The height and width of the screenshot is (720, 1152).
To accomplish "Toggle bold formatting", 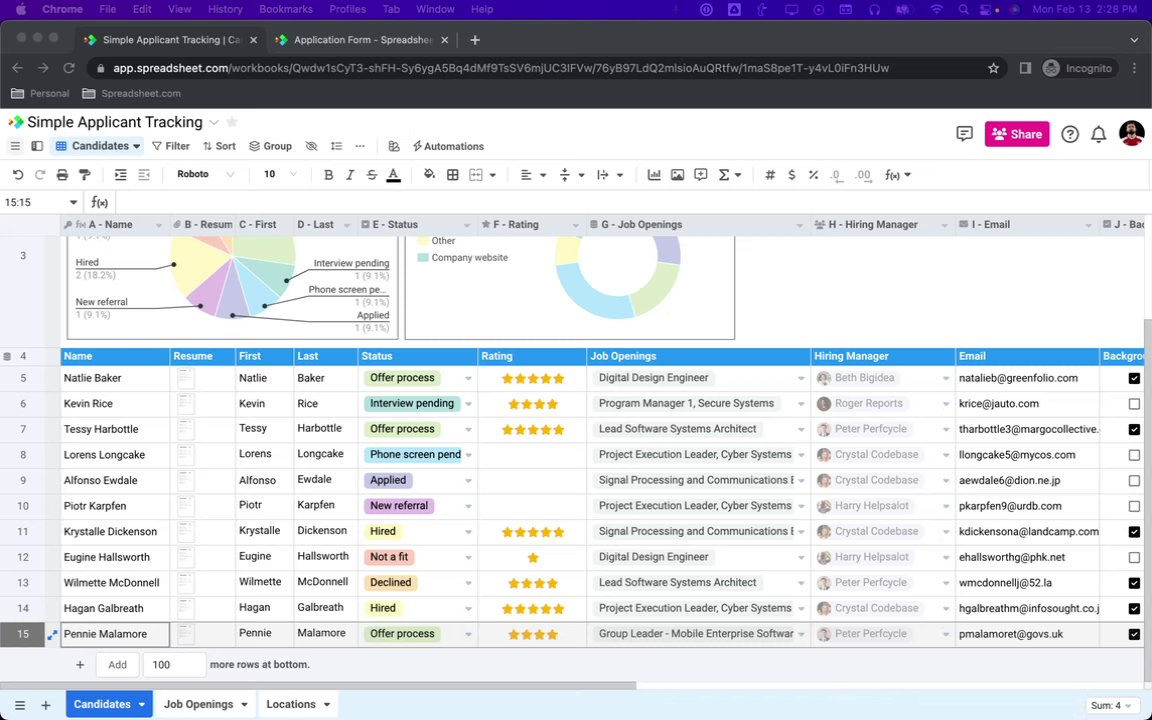I will click(x=328, y=175).
